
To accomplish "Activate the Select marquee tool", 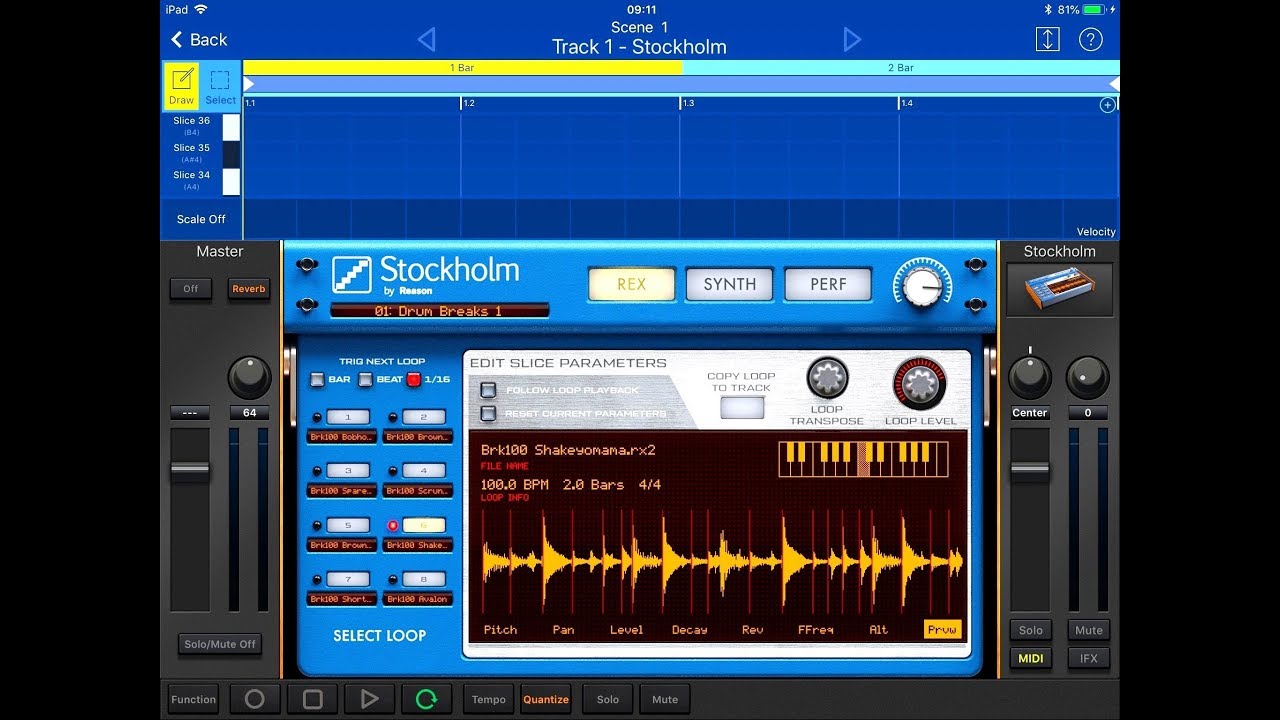I will 220,85.
